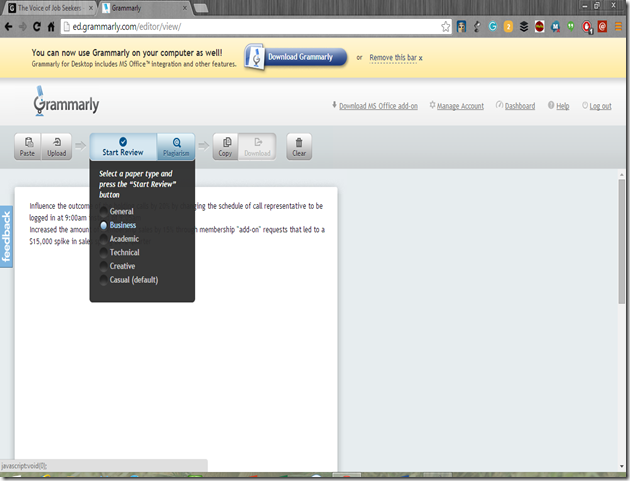Viewport: 630px width, 481px height.
Task: Click the greyed Download toolbar button
Action: coord(258,147)
